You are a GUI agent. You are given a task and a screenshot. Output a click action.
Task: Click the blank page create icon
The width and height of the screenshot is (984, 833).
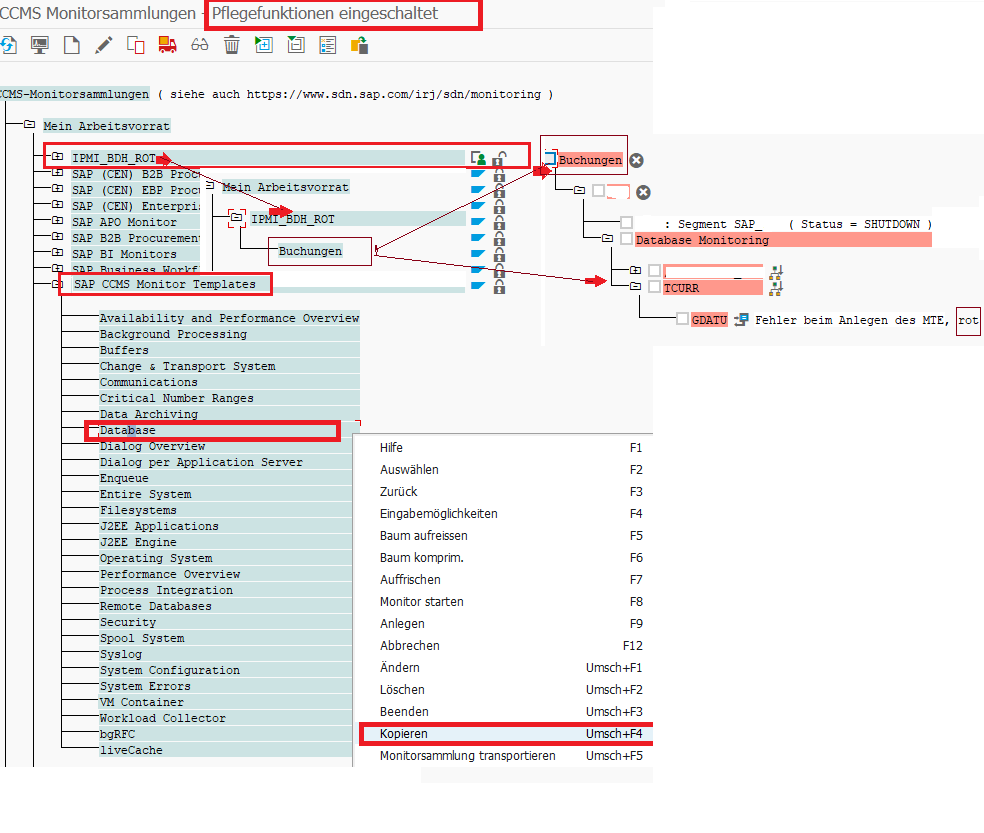click(71, 45)
